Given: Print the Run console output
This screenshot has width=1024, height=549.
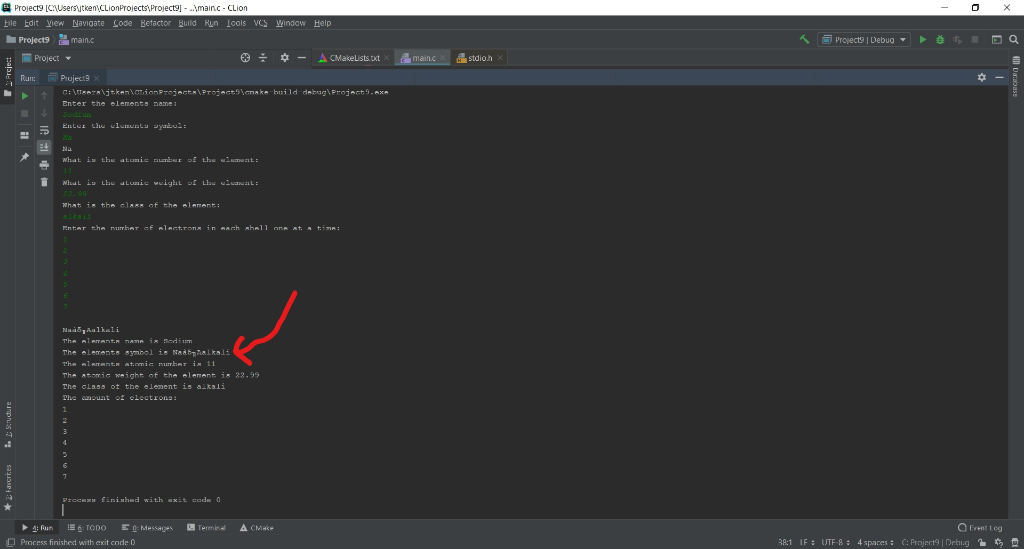Looking at the screenshot, I should [x=44, y=165].
